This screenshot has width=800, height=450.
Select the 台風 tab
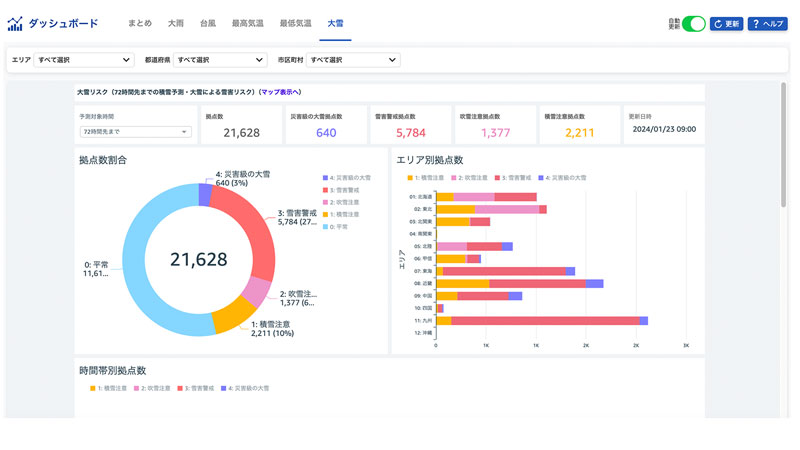click(207, 23)
